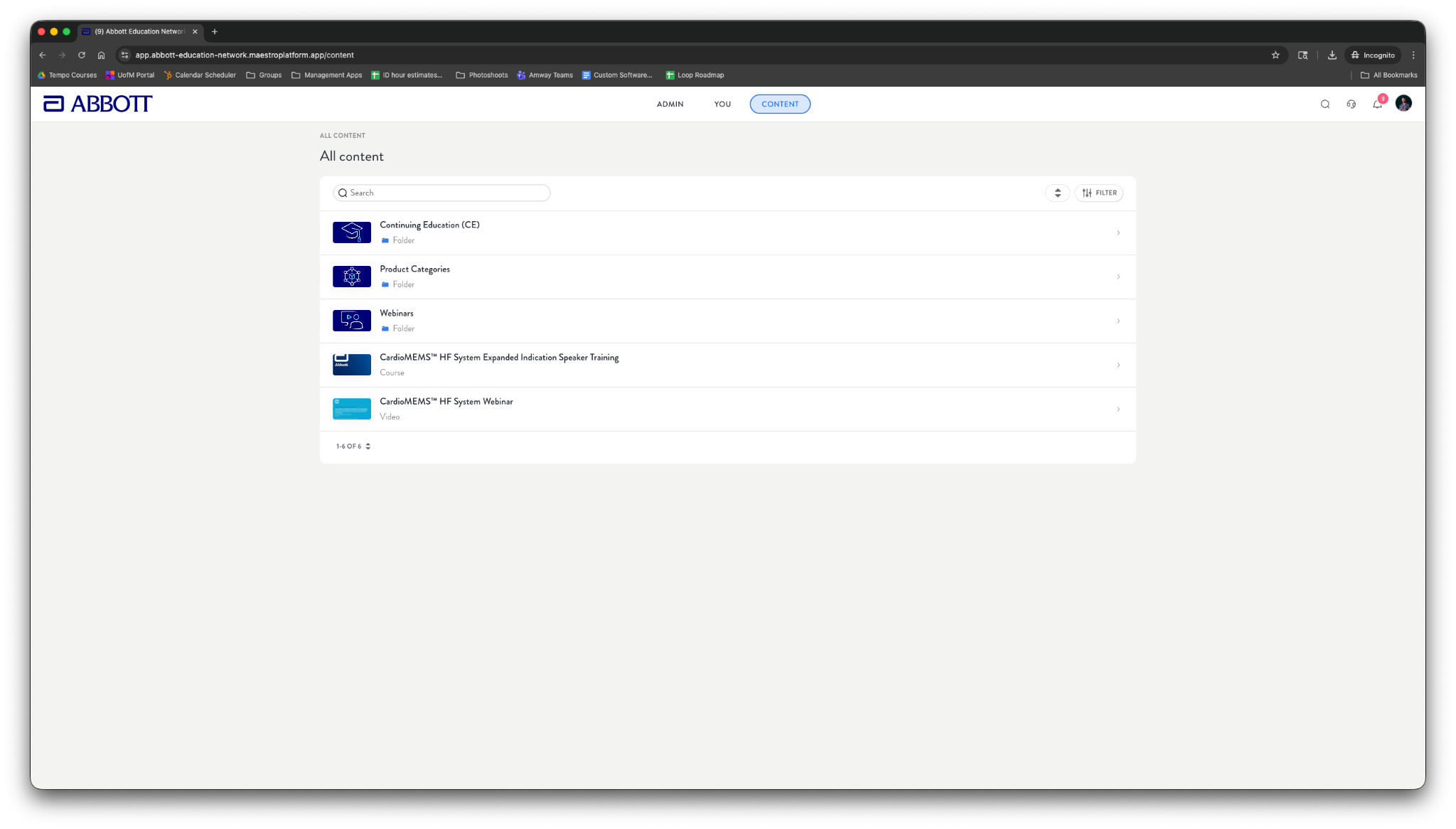1456x829 pixels.
Task: Bookmark this page with star icon
Action: [x=1275, y=55]
